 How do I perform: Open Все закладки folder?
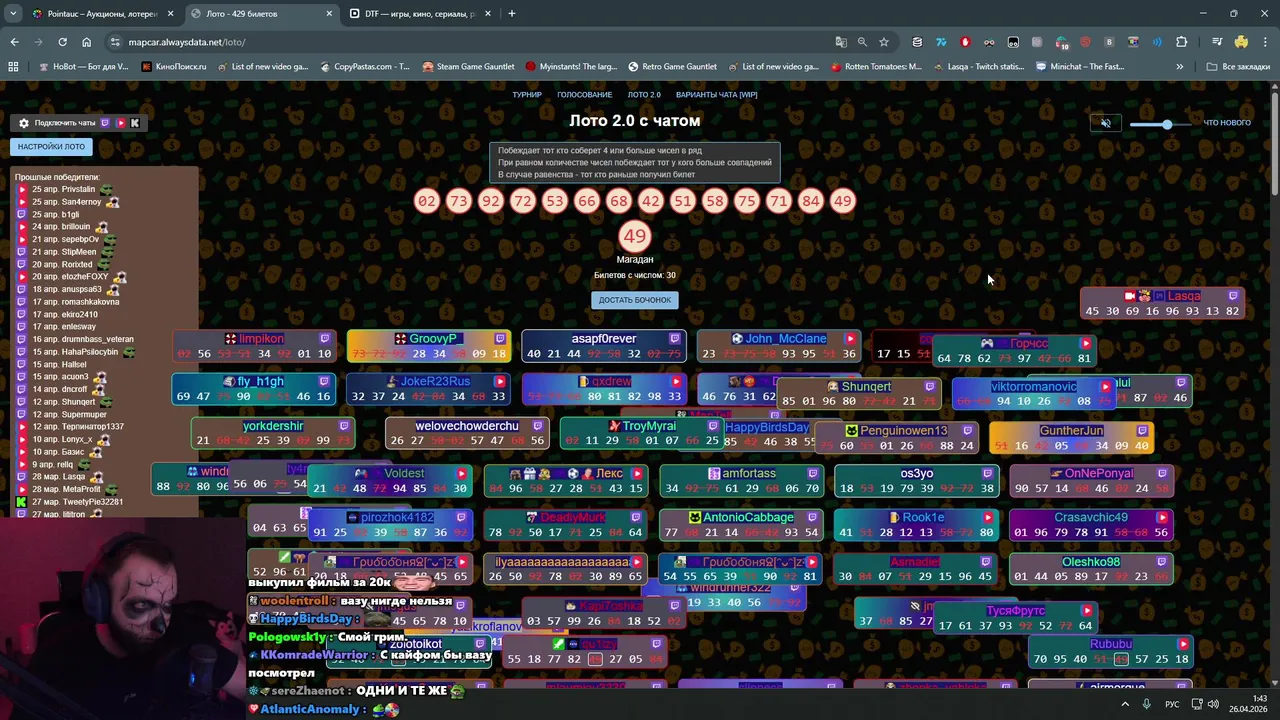pos(1239,67)
